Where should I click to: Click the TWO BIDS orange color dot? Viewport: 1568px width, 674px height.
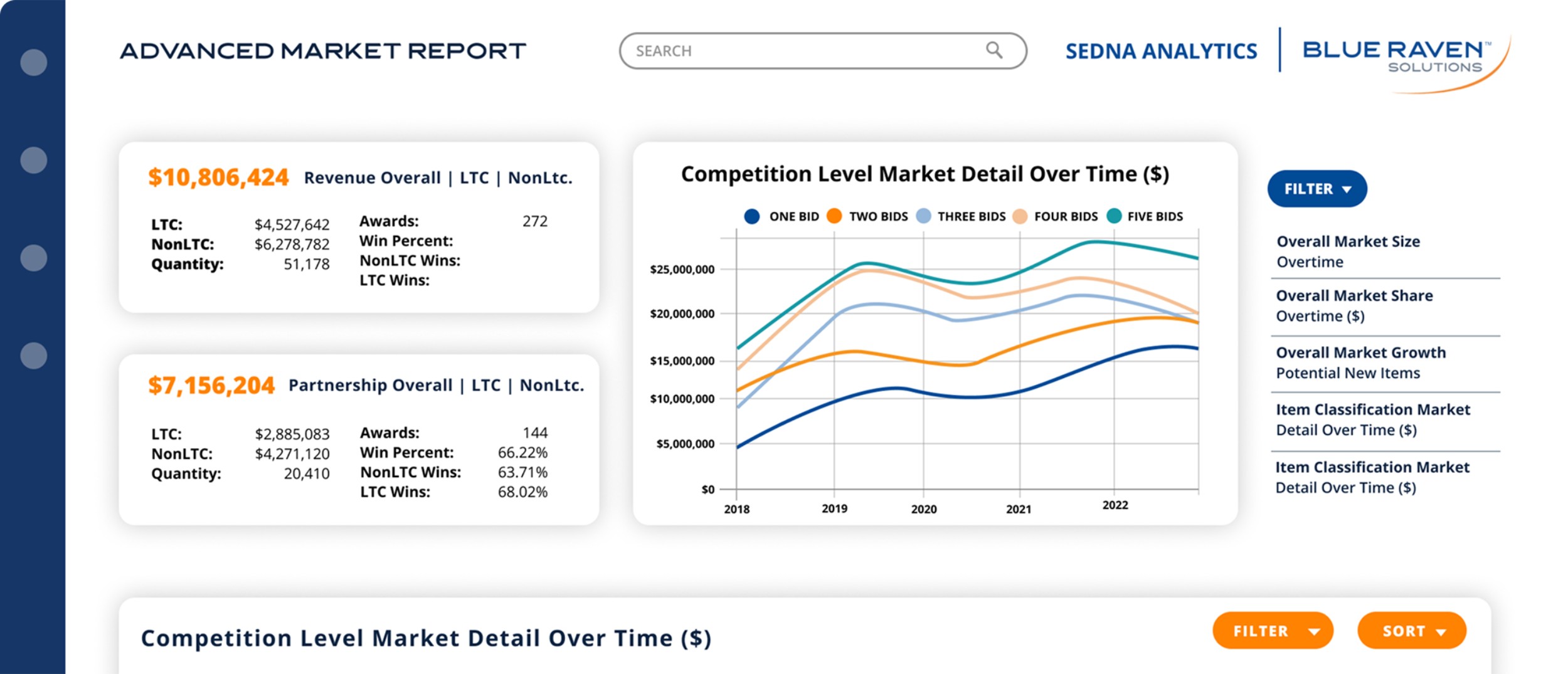pos(833,216)
